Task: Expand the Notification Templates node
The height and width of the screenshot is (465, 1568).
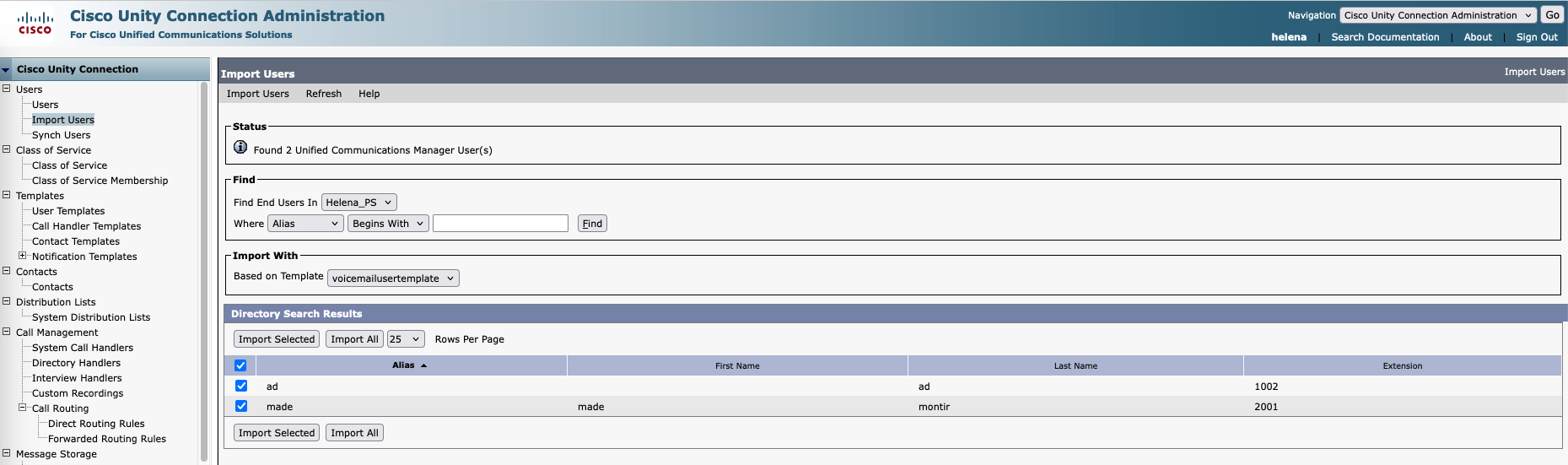Action: click(23, 256)
